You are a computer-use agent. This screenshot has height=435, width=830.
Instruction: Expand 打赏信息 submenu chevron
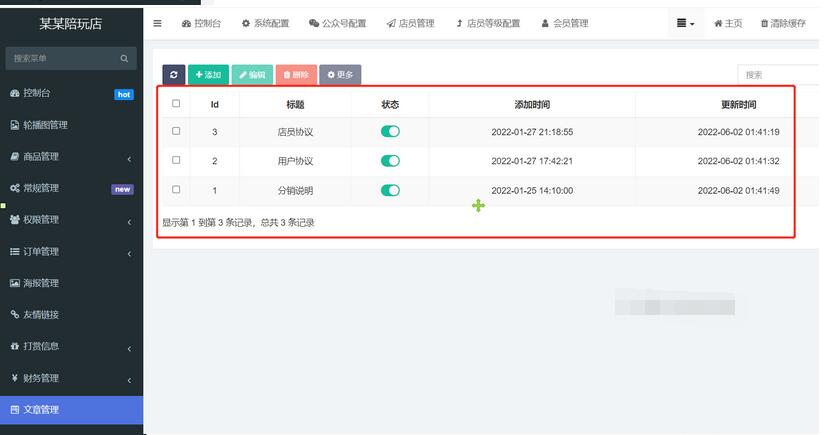pyautogui.click(x=129, y=349)
